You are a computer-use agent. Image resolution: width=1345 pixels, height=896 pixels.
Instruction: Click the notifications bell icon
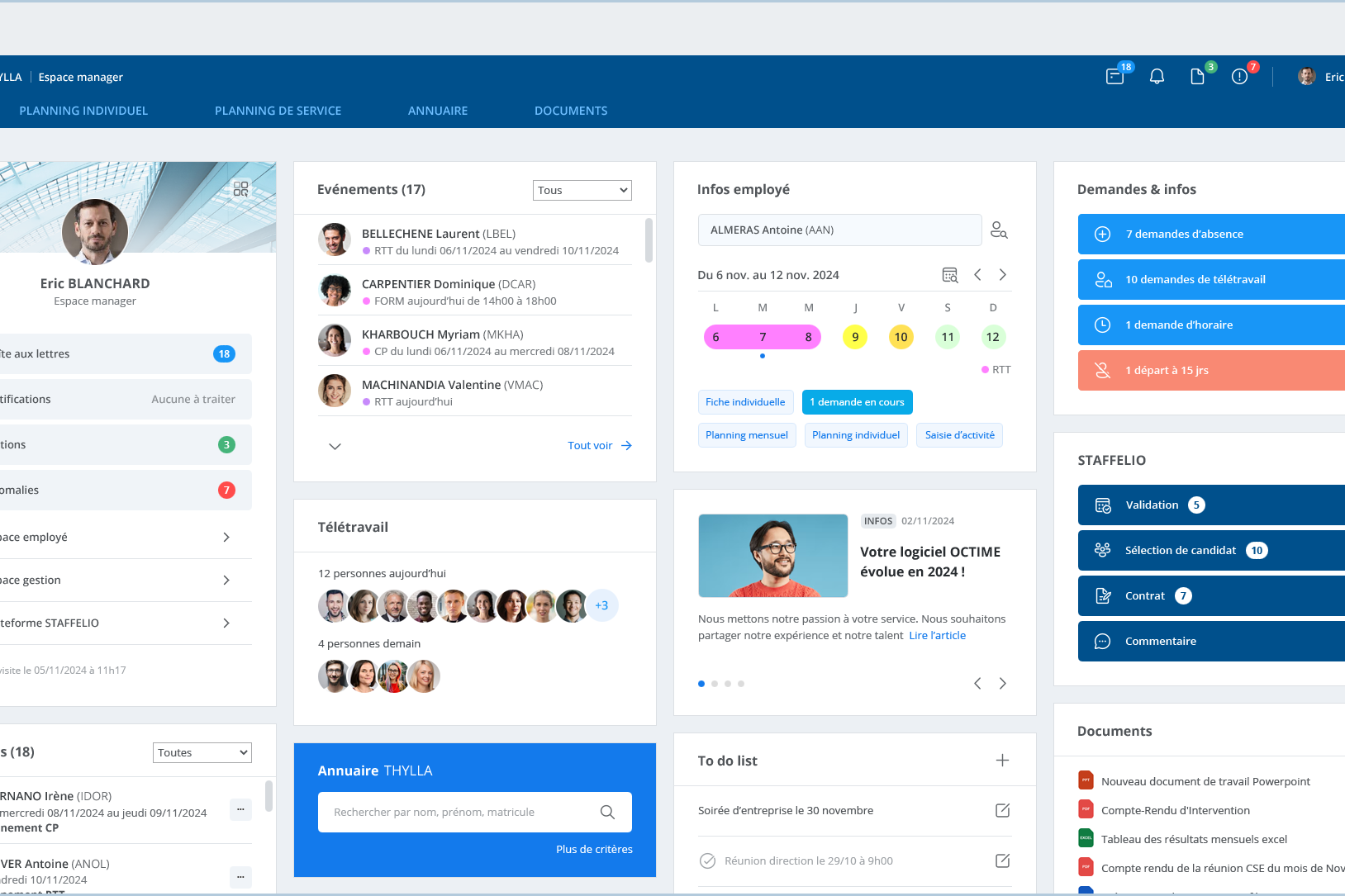click(1157, 77)
